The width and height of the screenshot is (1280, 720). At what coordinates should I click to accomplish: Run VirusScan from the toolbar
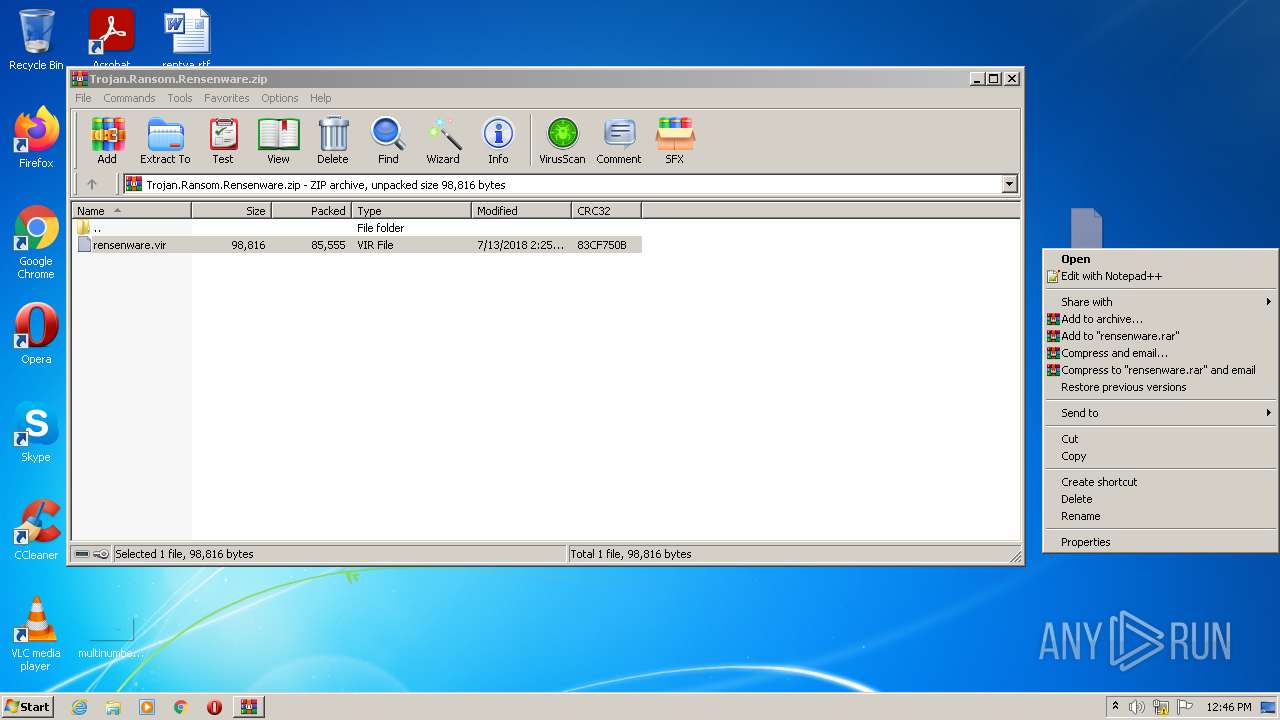click(562, 141)
